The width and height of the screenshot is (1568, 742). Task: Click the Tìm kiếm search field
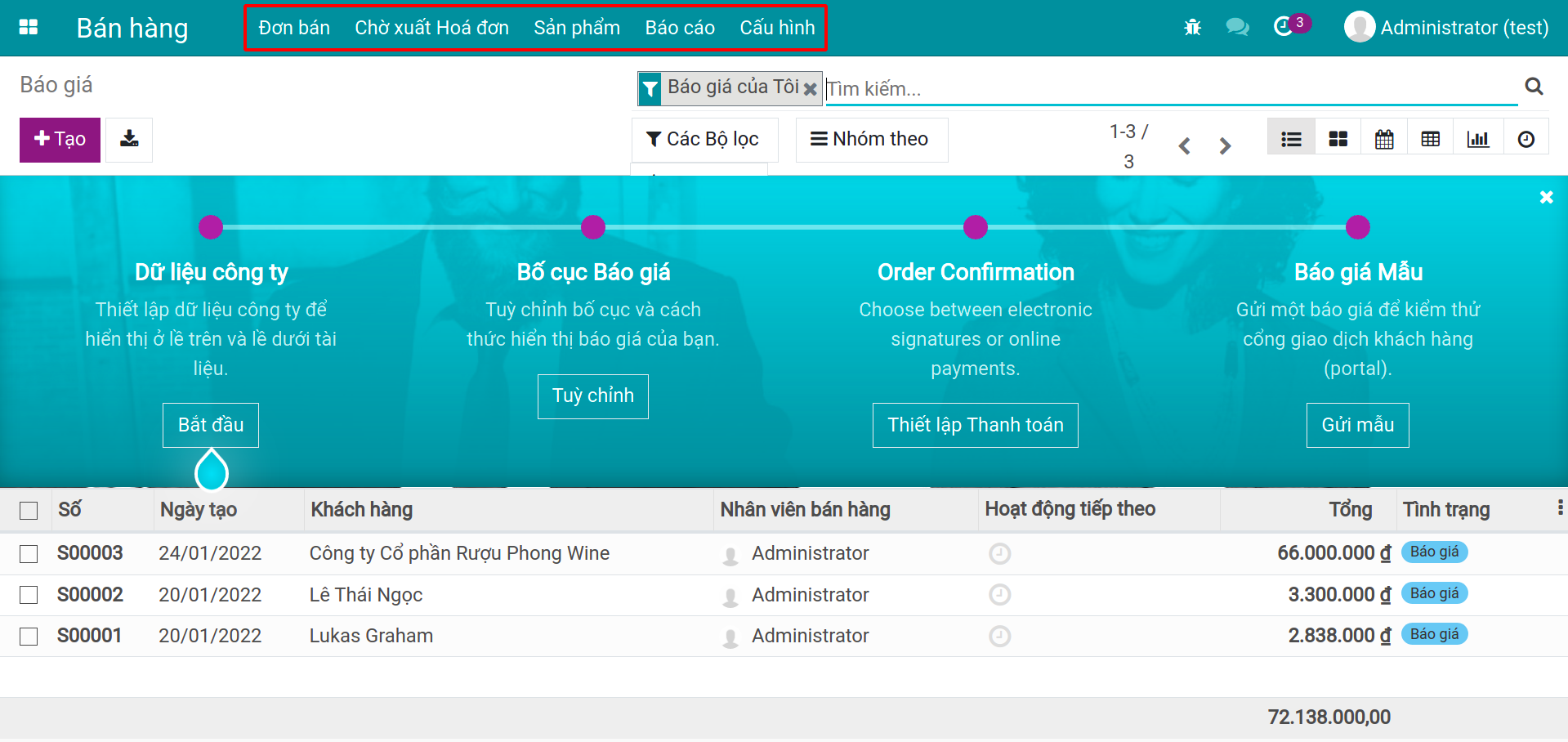coord(1168,88)
